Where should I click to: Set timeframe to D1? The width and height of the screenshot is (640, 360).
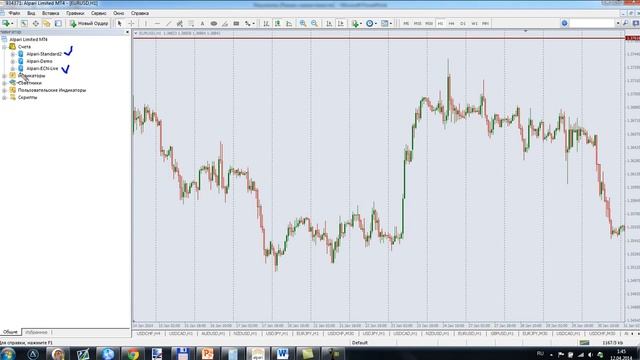tap(463, 24)
